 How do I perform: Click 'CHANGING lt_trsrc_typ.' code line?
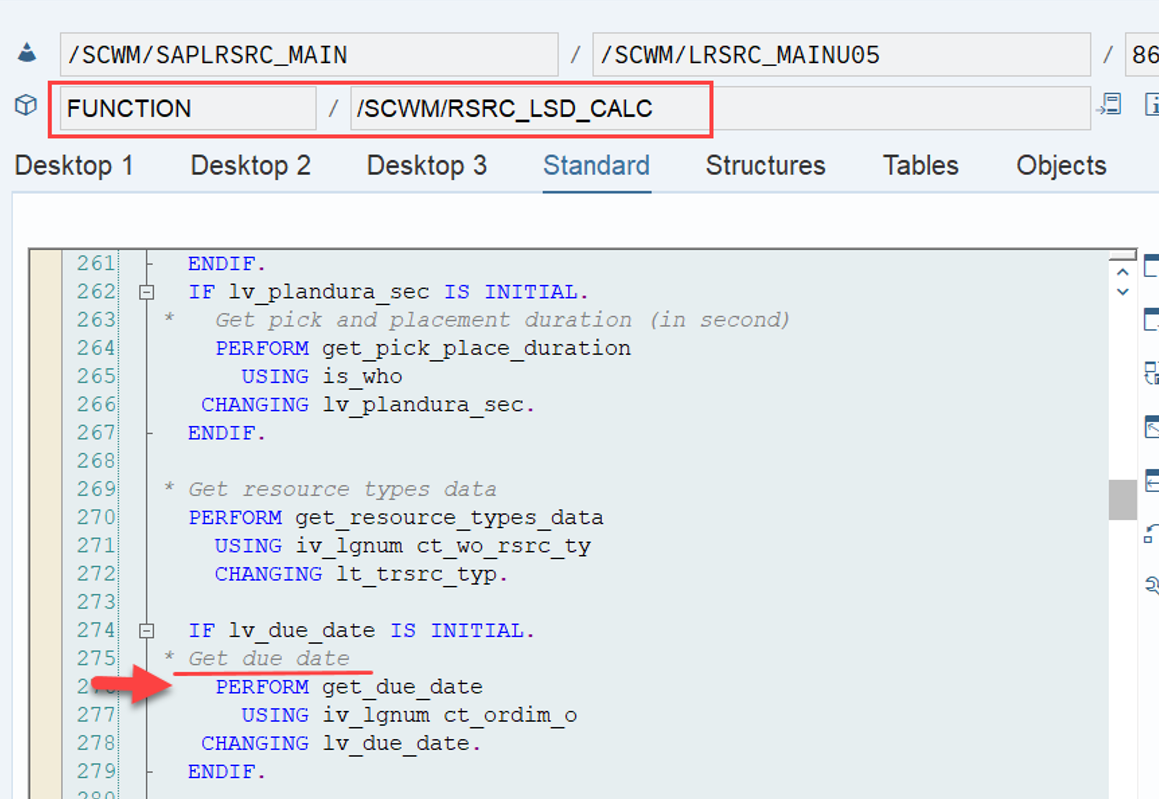click(361, 574)
